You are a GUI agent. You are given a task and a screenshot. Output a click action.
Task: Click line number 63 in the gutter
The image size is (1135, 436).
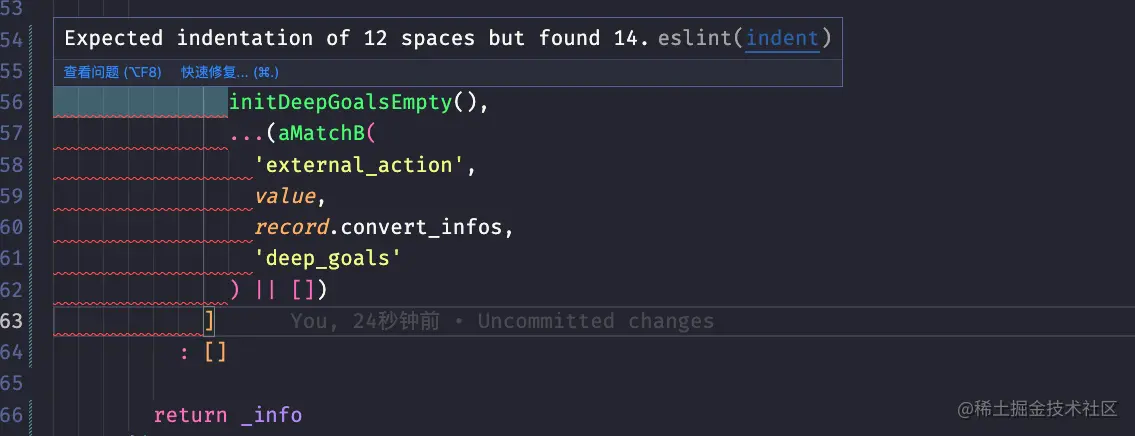click(x=13, y=321)
